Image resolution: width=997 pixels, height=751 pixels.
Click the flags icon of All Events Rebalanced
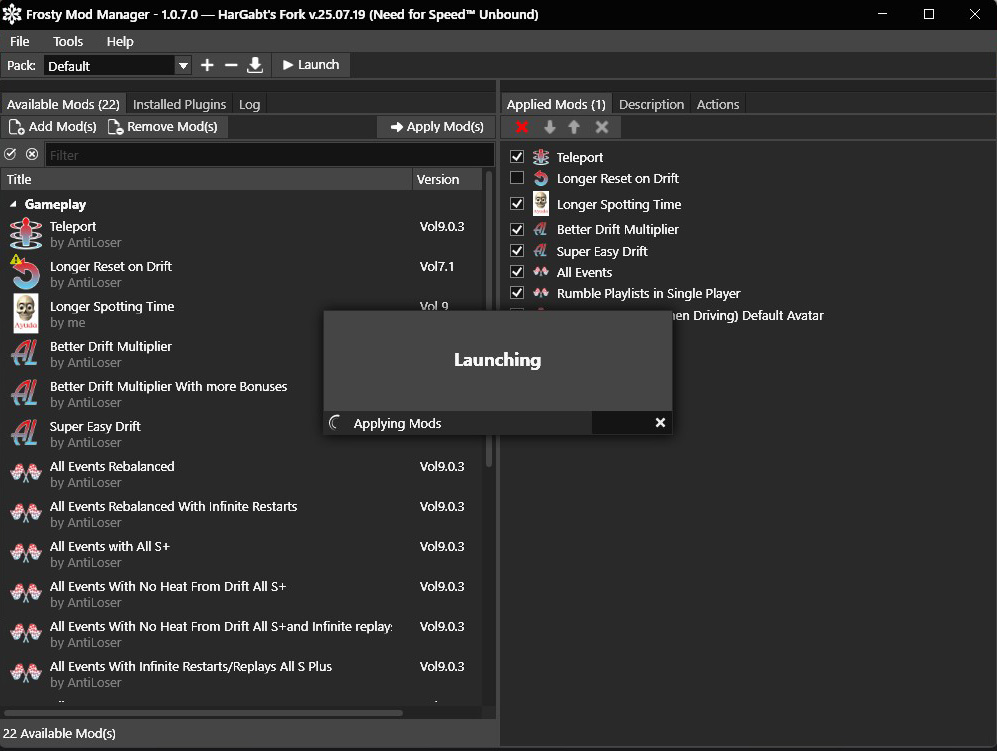26,474
